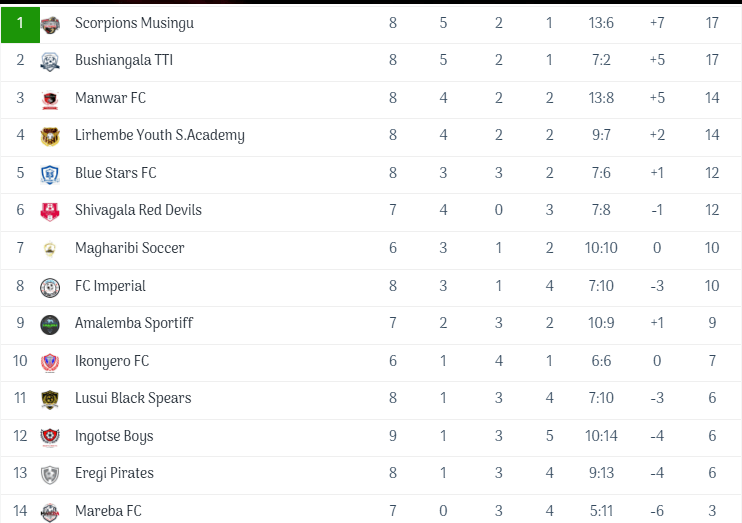Click the Bushiangala TTI club crest

pos(50,61)
